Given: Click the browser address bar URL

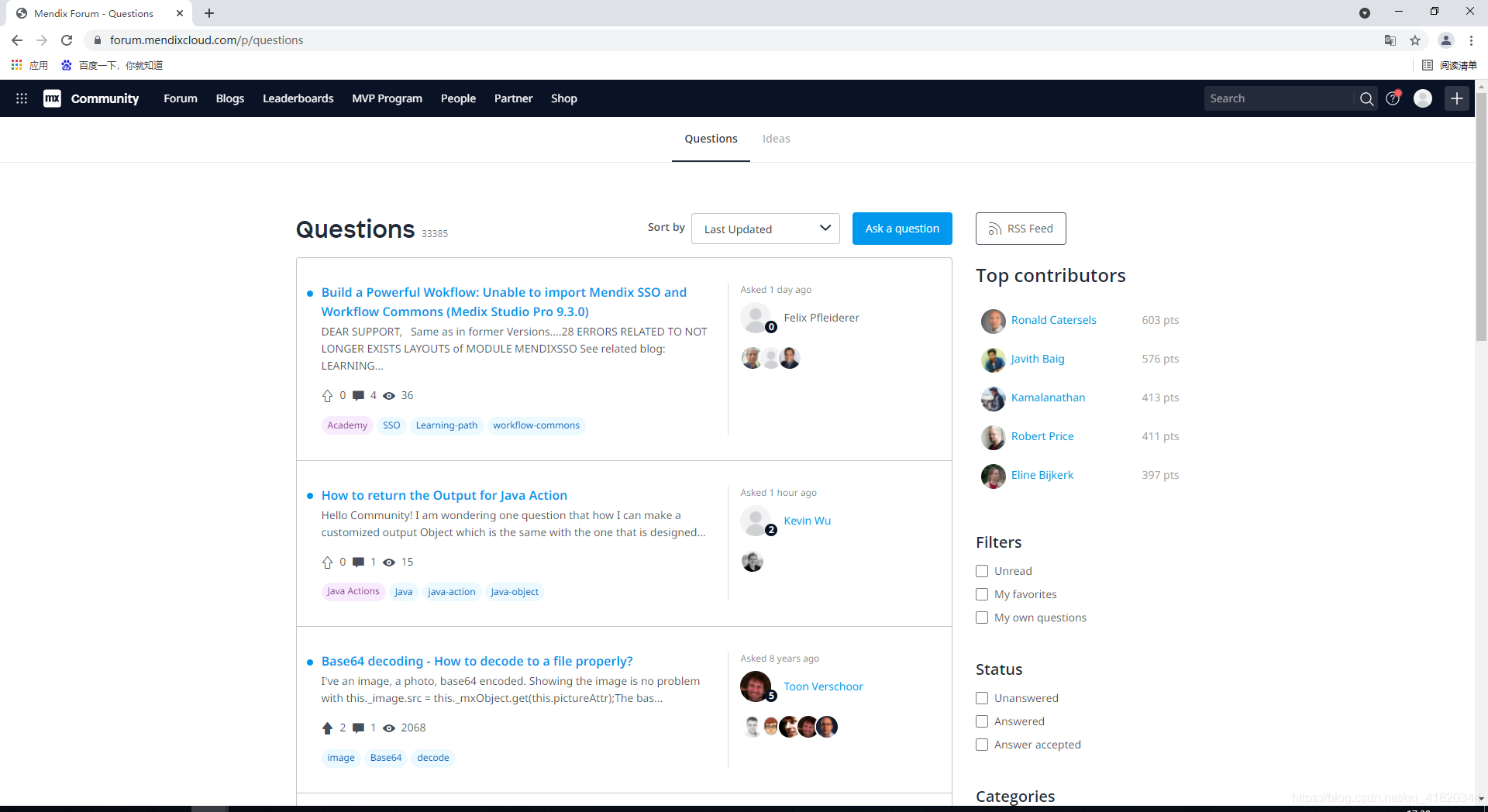Looking at the screenshot, I should coord(206,40).
